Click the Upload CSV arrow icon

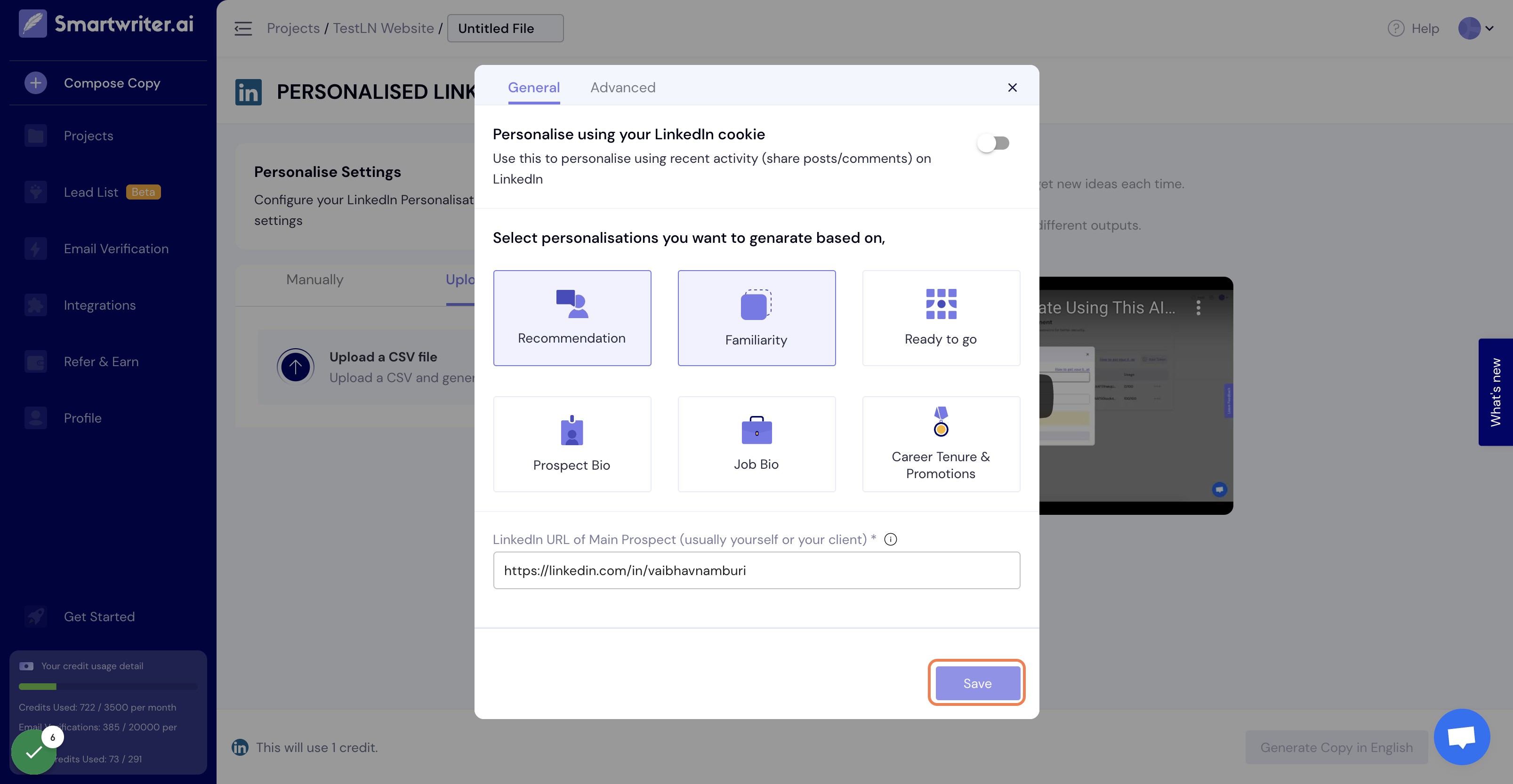[296, 367]
